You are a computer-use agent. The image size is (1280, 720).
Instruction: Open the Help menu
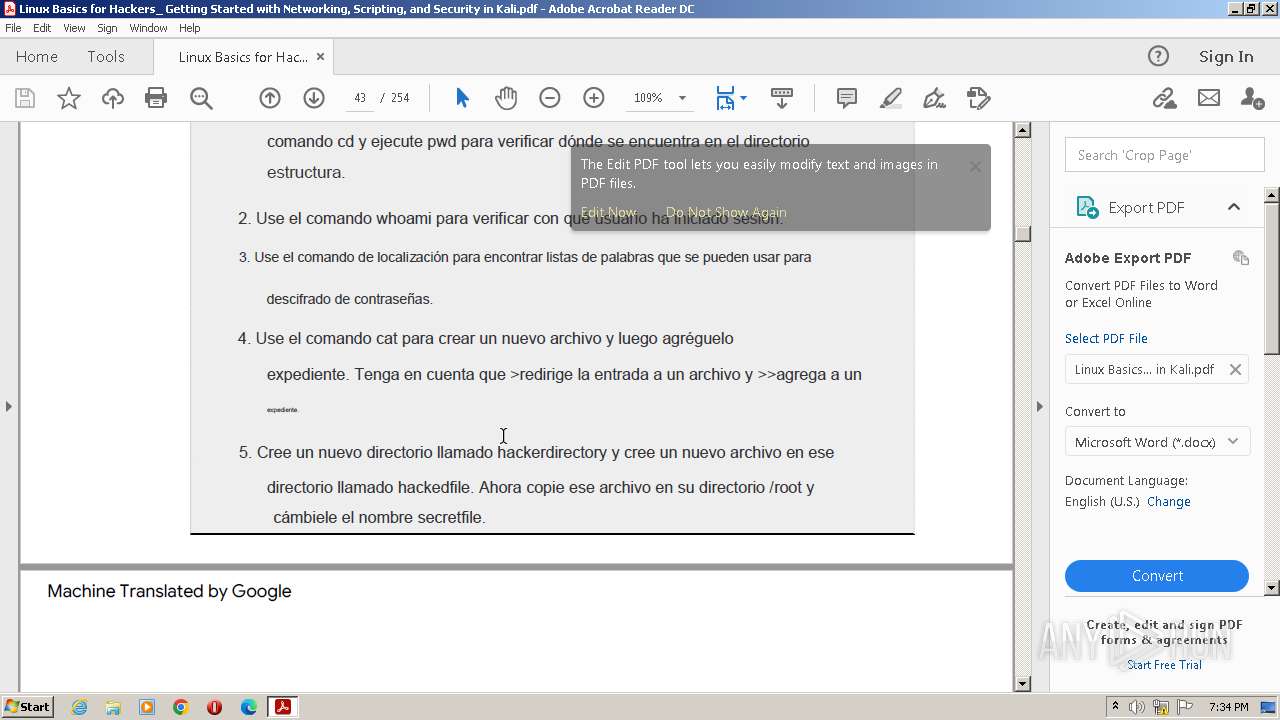pos(189,28)
